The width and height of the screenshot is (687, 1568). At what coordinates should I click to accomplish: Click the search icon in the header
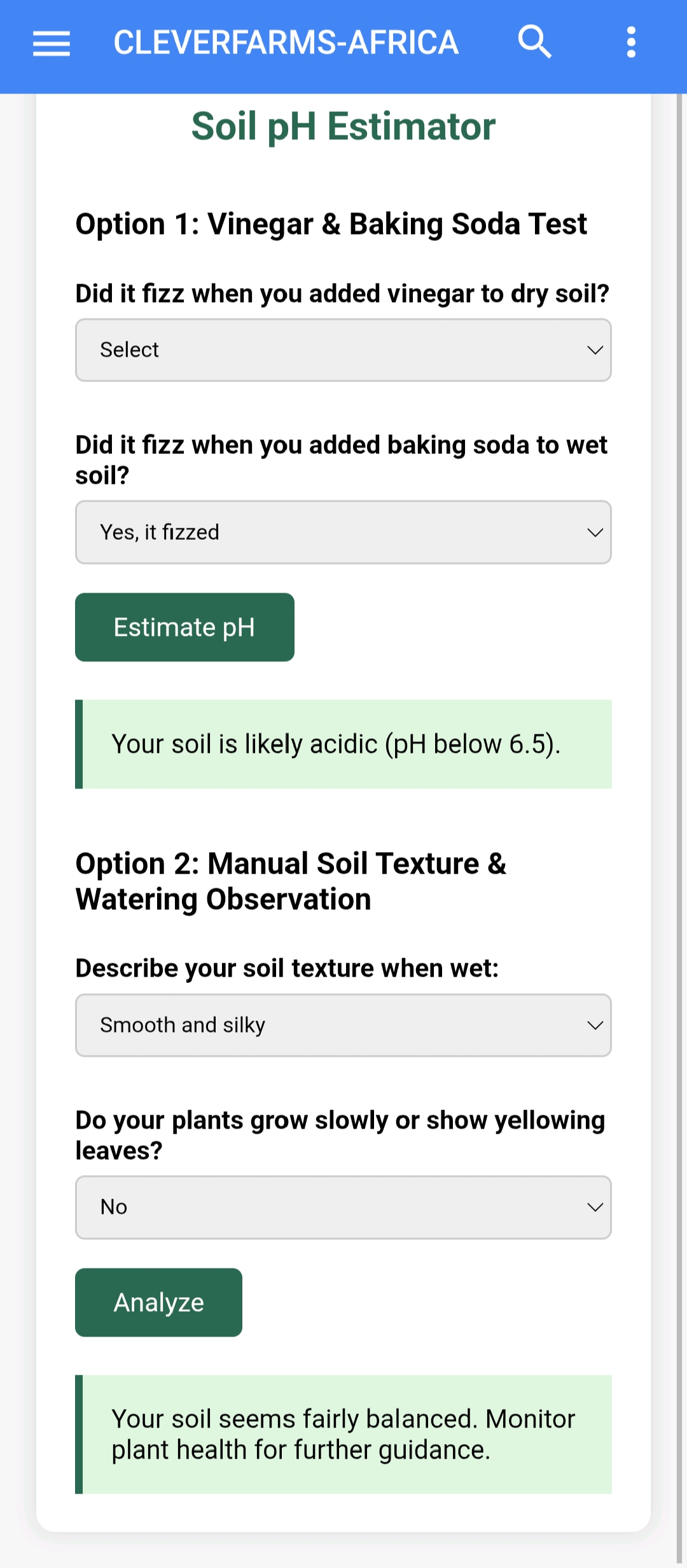(x=535, y=41)
